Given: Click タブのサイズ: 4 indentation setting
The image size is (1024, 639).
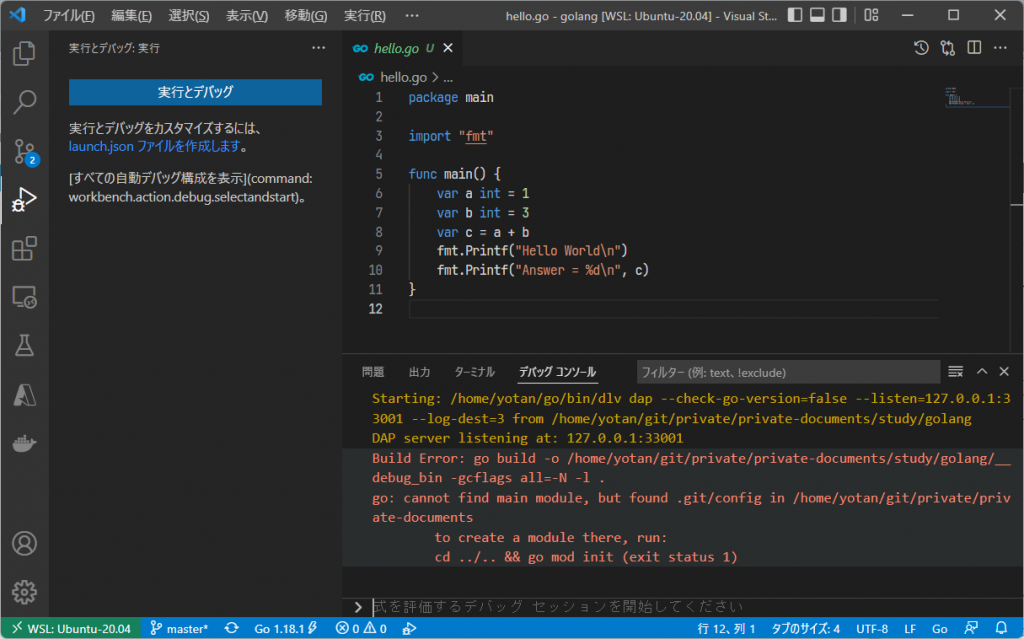Looking at the screenshot, I should [x=805, y=629].
